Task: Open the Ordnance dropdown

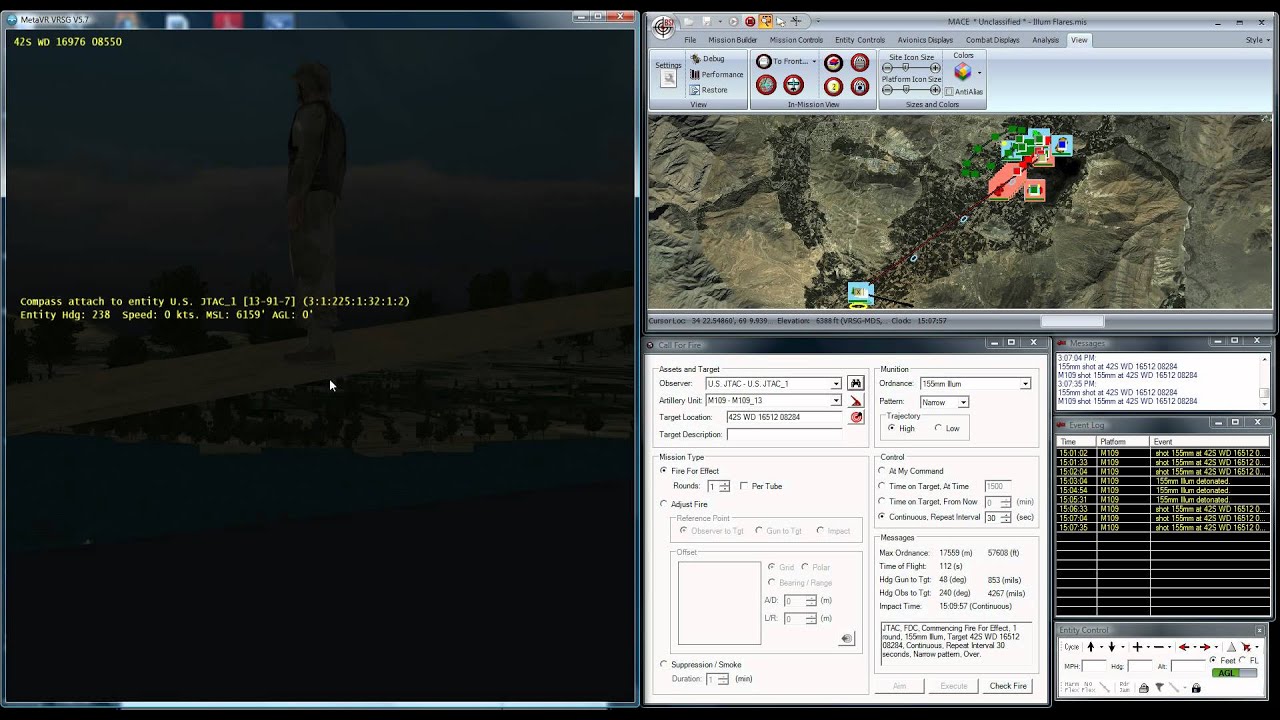Action: click(1025, 384)
